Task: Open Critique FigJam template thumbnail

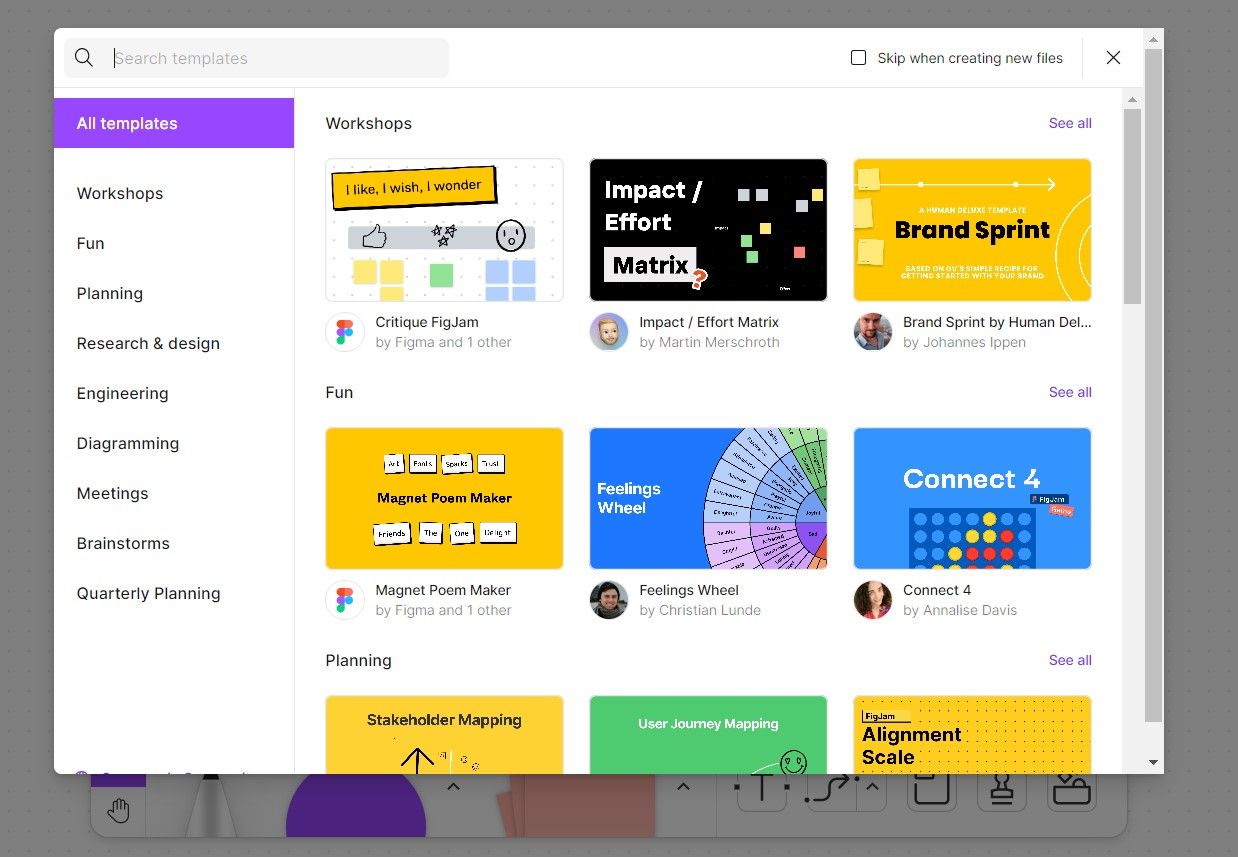Action: [444, 230]
